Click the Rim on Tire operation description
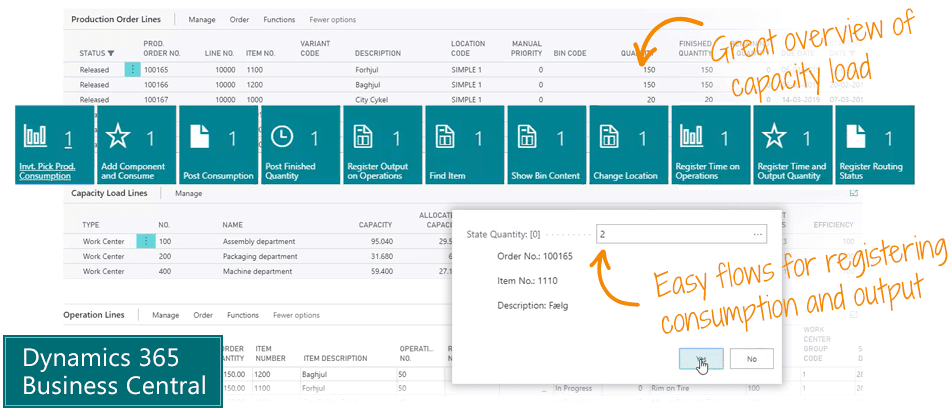Image resolution: width=950 pixels, height=419 pixels. (669, 388)
